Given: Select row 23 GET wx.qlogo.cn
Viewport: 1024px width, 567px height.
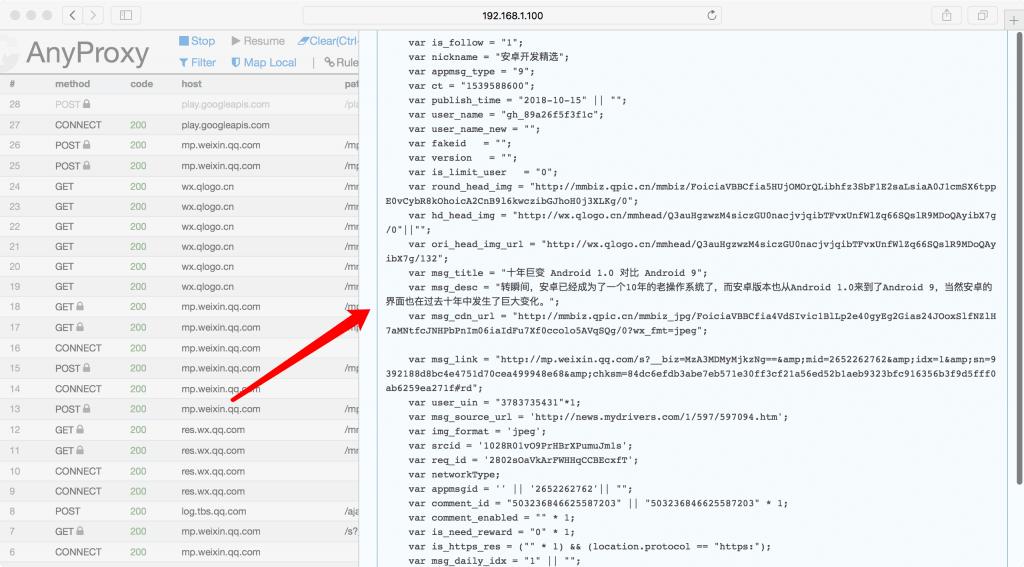Looking at the screenshot, I should click(180, 206).
